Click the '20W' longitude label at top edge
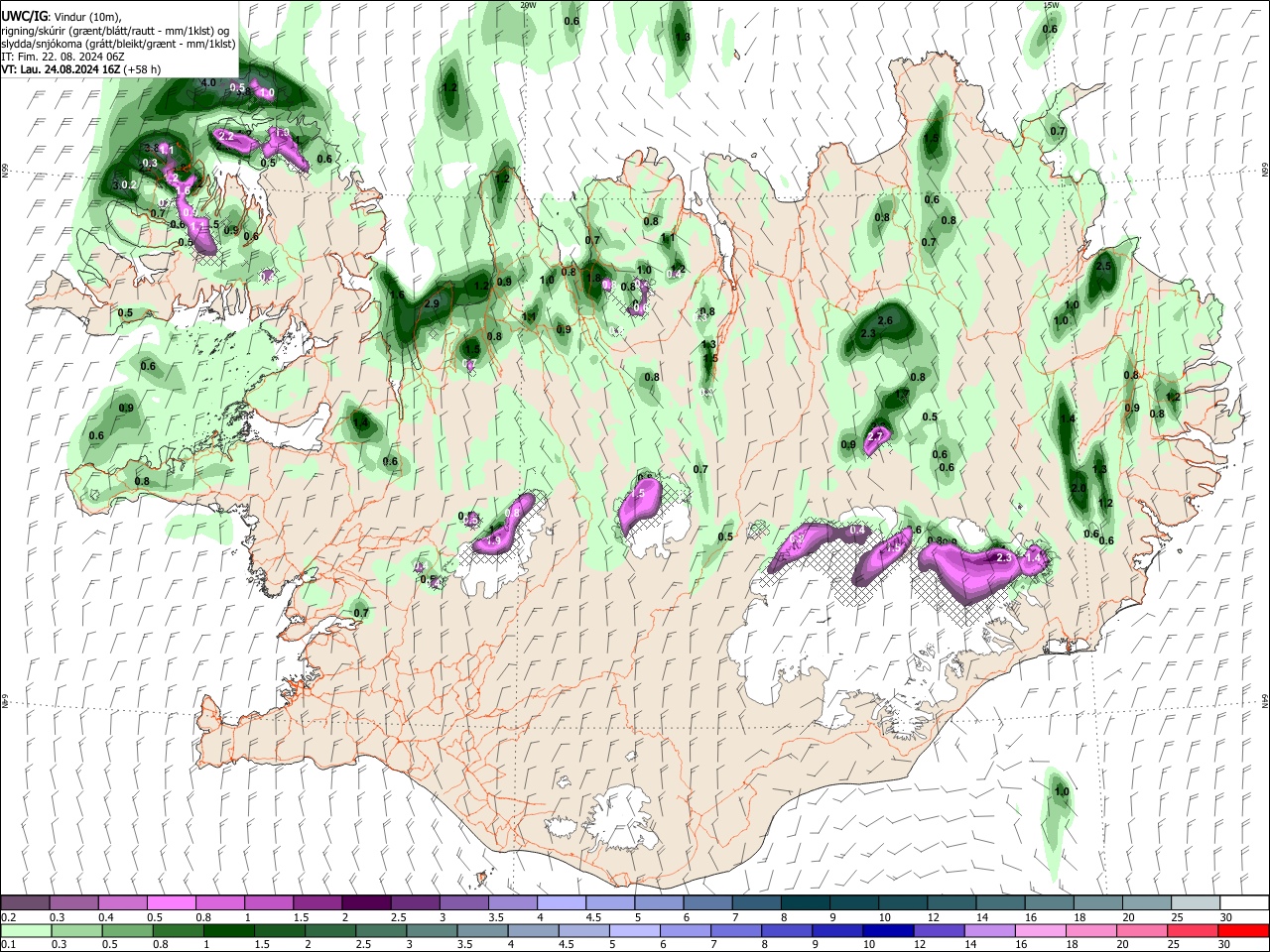The width and height of the screenshot is (1270, 952). coord(528,5)
